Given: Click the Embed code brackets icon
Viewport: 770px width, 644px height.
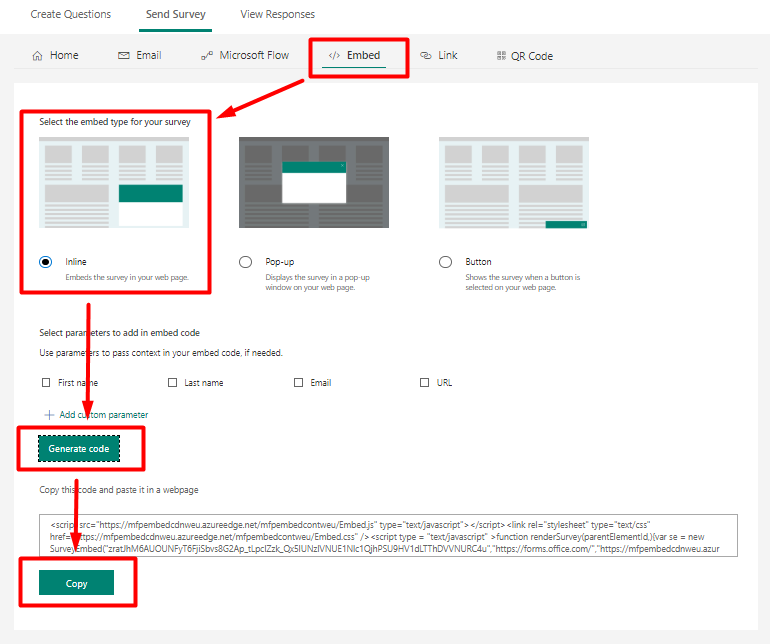Looking at the screenshot, I should (334, 55).
